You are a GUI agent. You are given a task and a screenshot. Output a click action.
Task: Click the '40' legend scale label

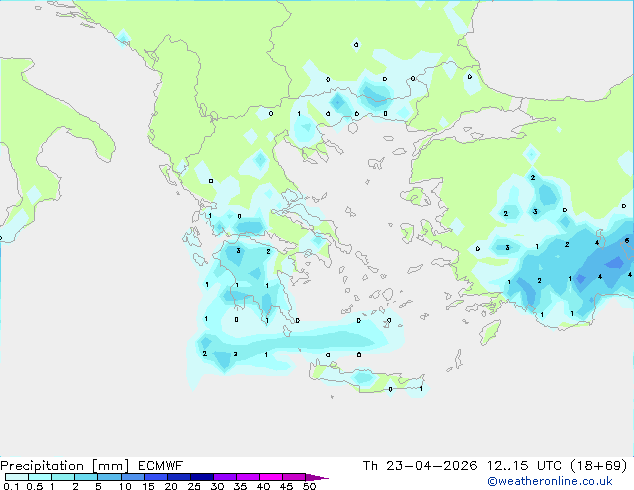click(263, 486)
